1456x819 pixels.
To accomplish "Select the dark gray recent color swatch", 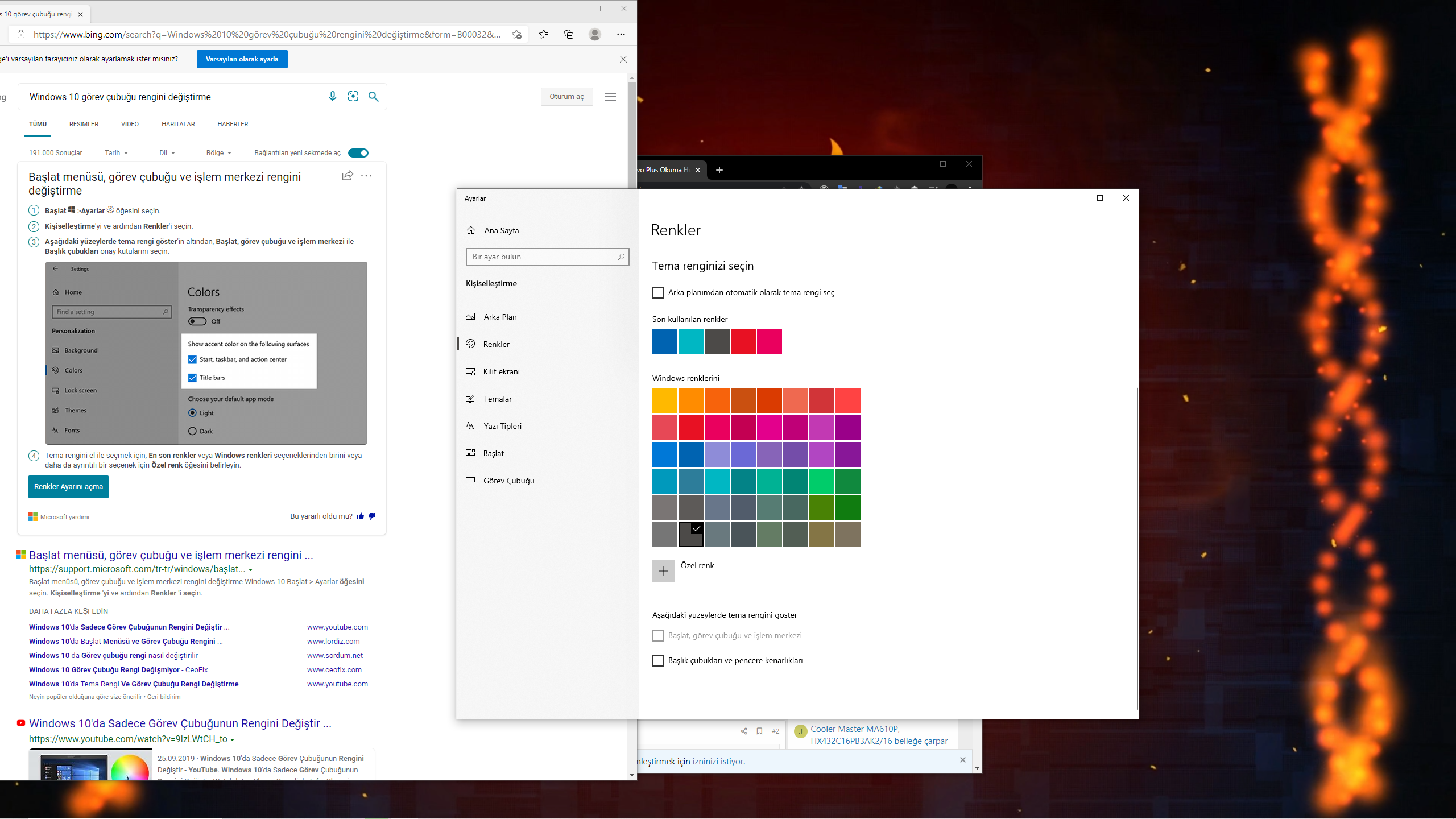I will point(717,342).
